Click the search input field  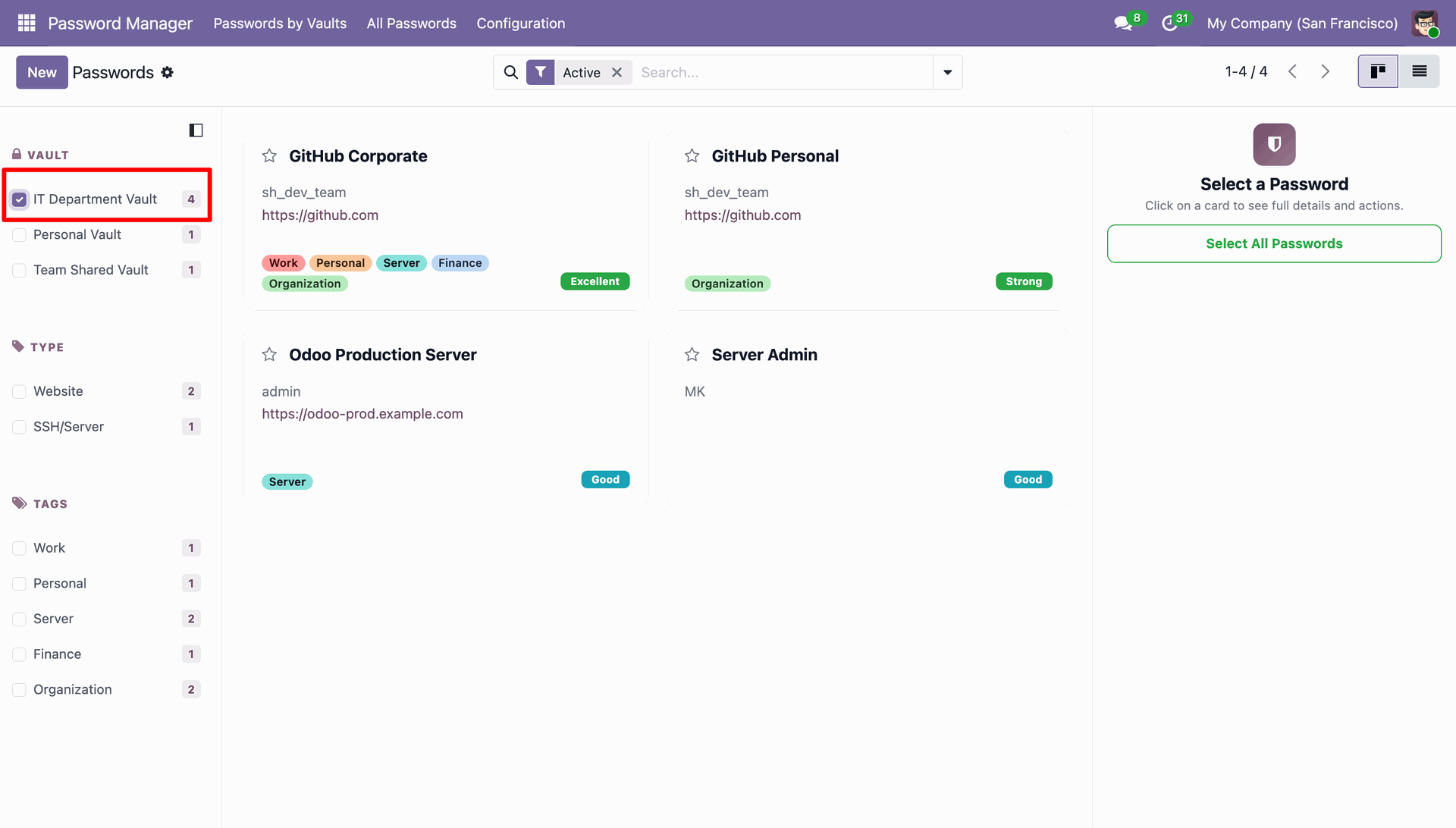(783, 72)
